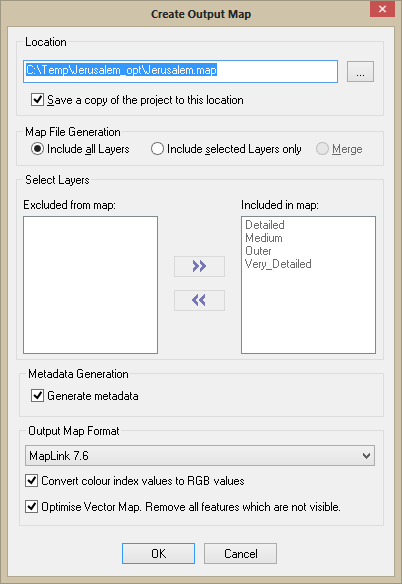Toggle Optimise Vector Map checkbox

coord(32,507)
